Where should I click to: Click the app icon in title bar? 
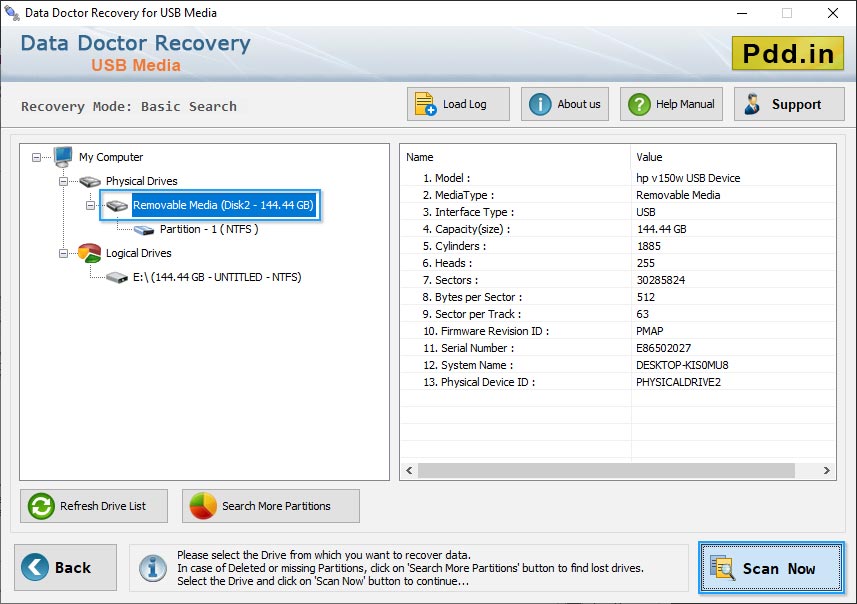[x=11, y=12]
